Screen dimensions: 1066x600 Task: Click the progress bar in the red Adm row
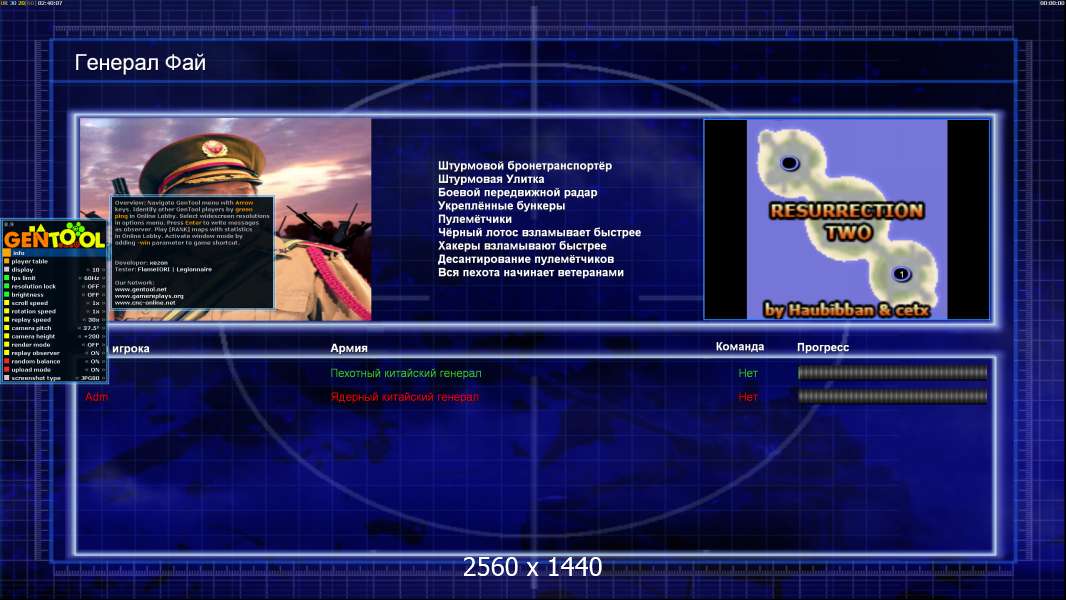(x=892, y=396)
